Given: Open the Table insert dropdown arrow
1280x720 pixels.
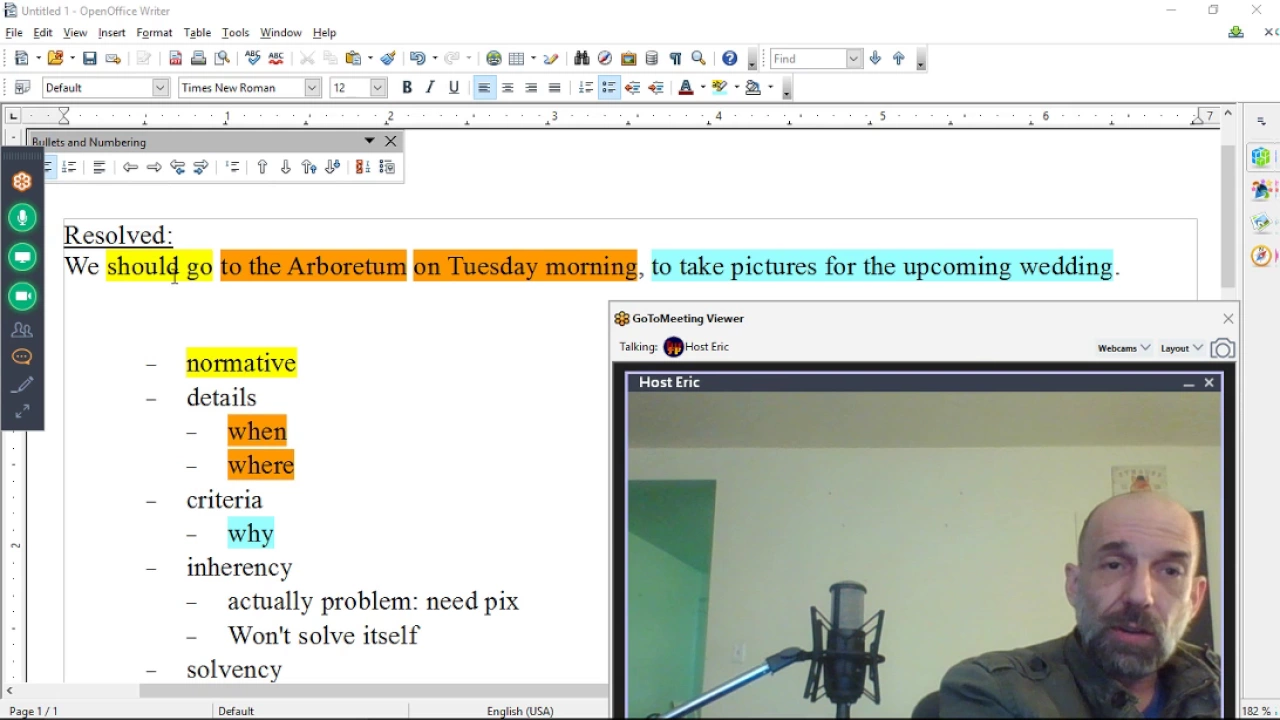Looking at the screenshot, I should coord(533,59).
